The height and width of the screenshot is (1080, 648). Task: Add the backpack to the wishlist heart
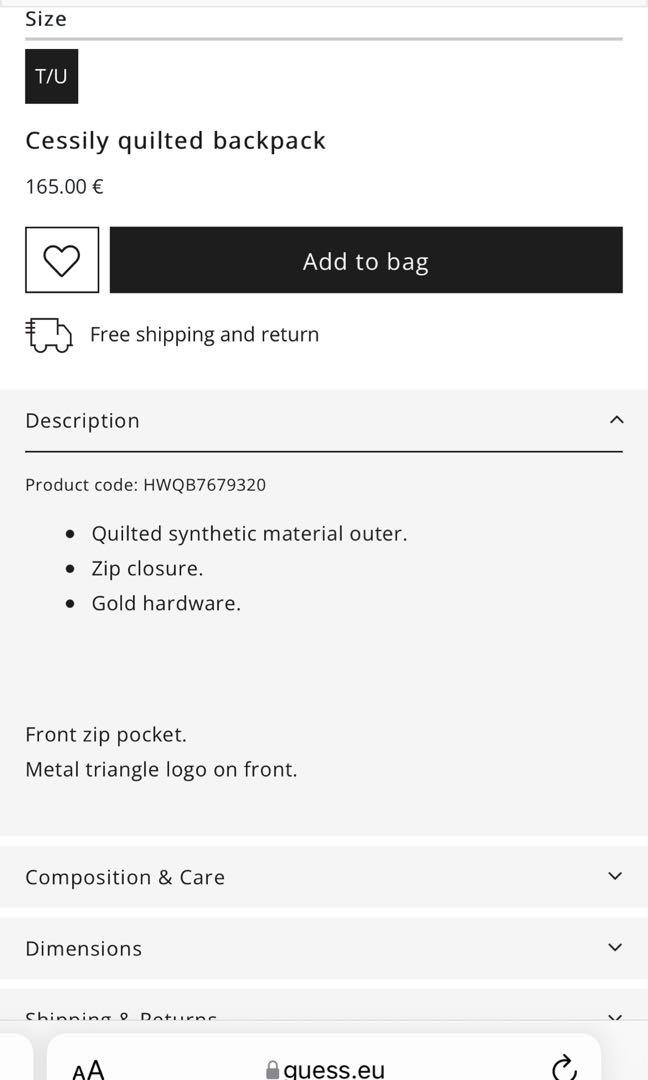(x=62, y=260)
